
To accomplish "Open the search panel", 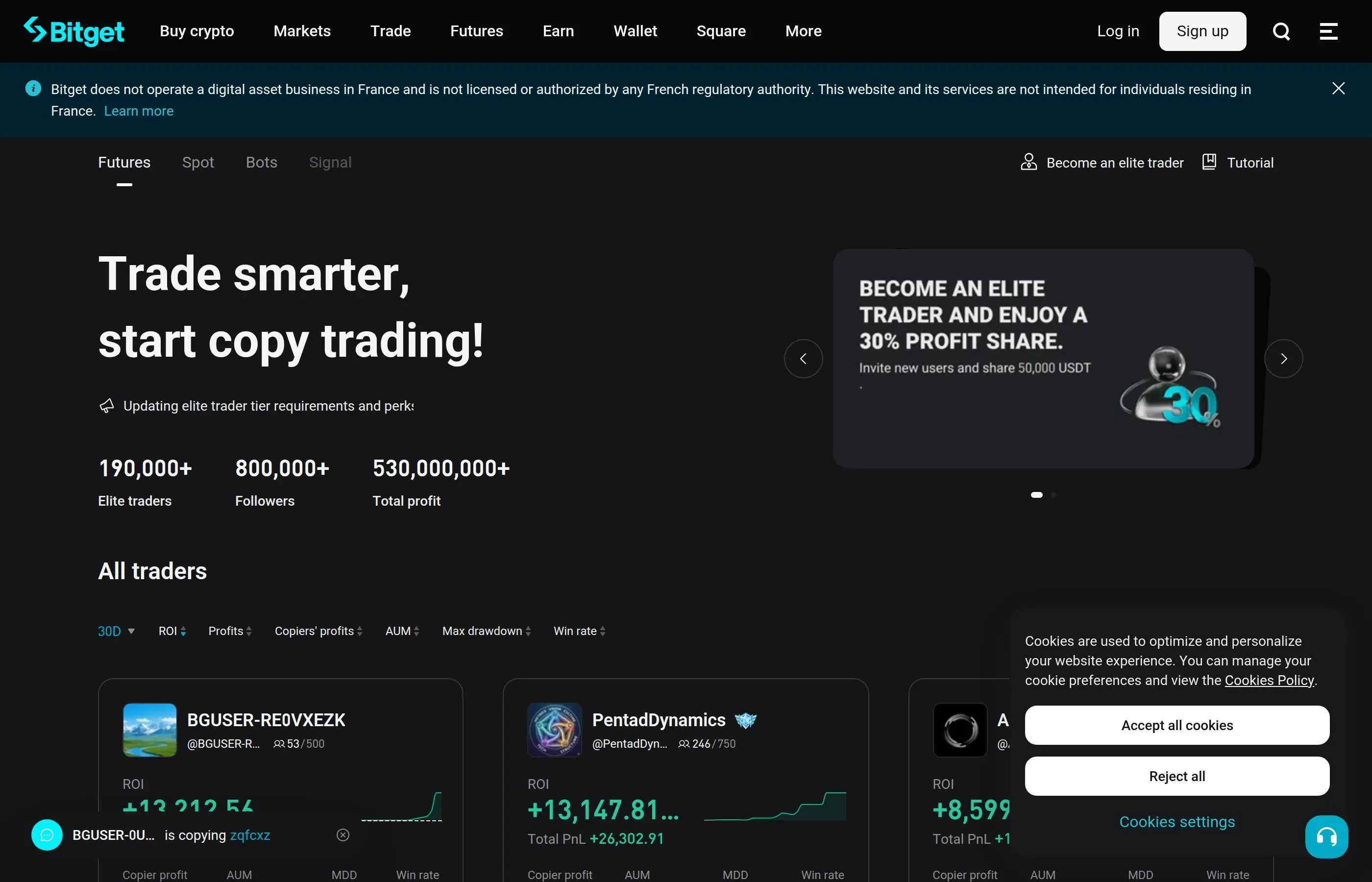I will (x=1281, y=31).
